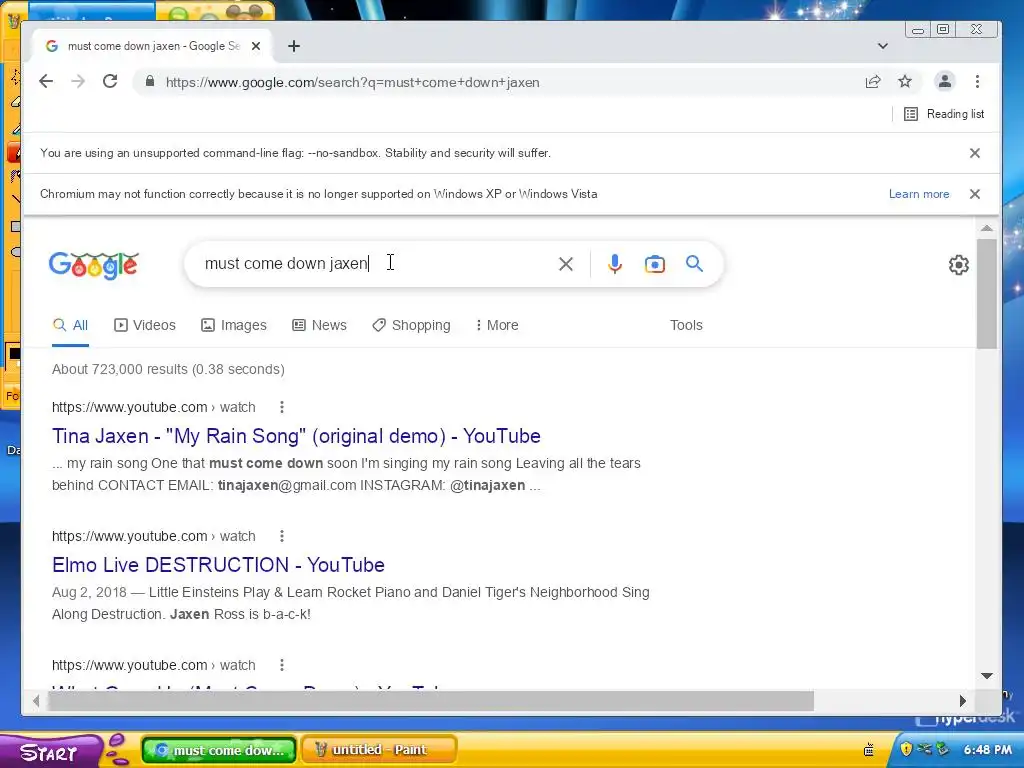This screenshot has width=1024, height=768.
Task: Open options for Tina Jaxen result
Action: (x=281, y=408)
